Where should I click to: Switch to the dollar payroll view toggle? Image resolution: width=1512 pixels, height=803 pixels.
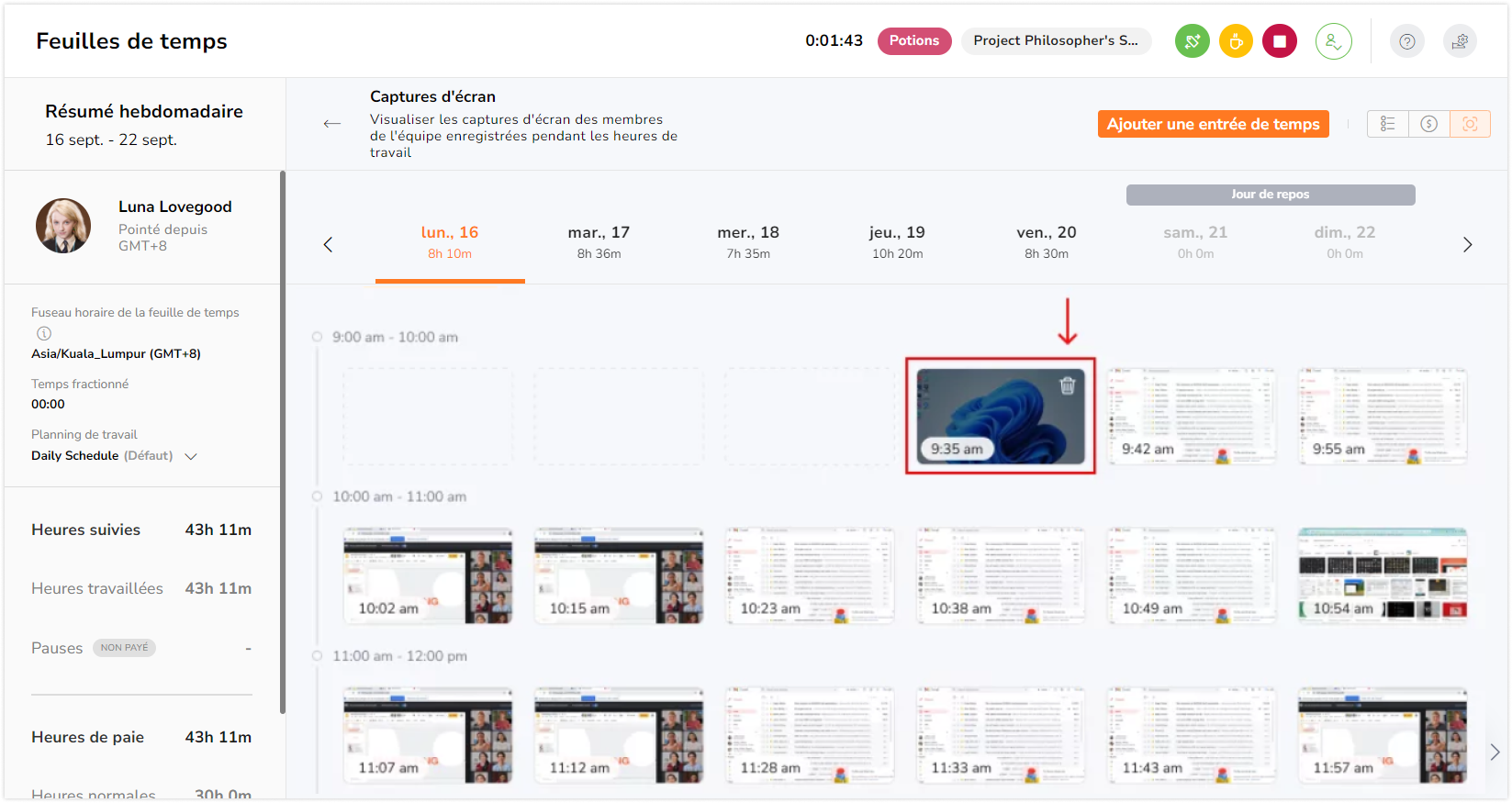(1428, 124)
